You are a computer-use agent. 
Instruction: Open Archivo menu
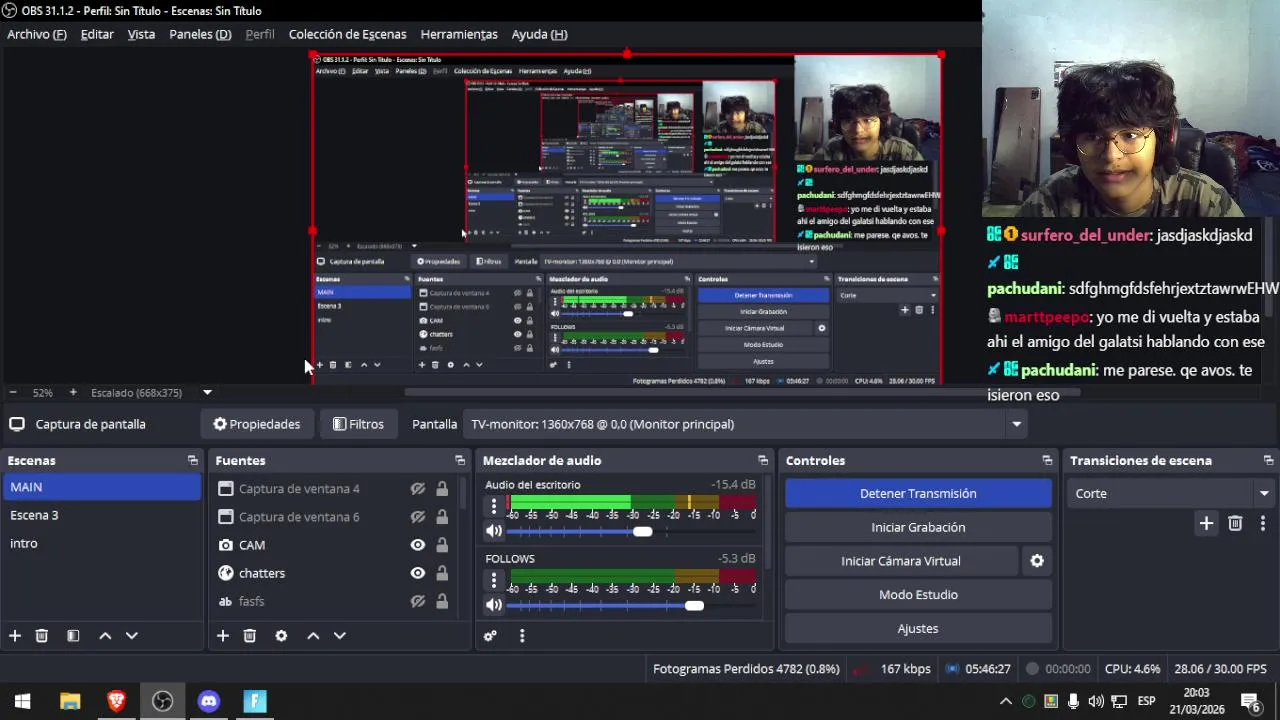37,34
